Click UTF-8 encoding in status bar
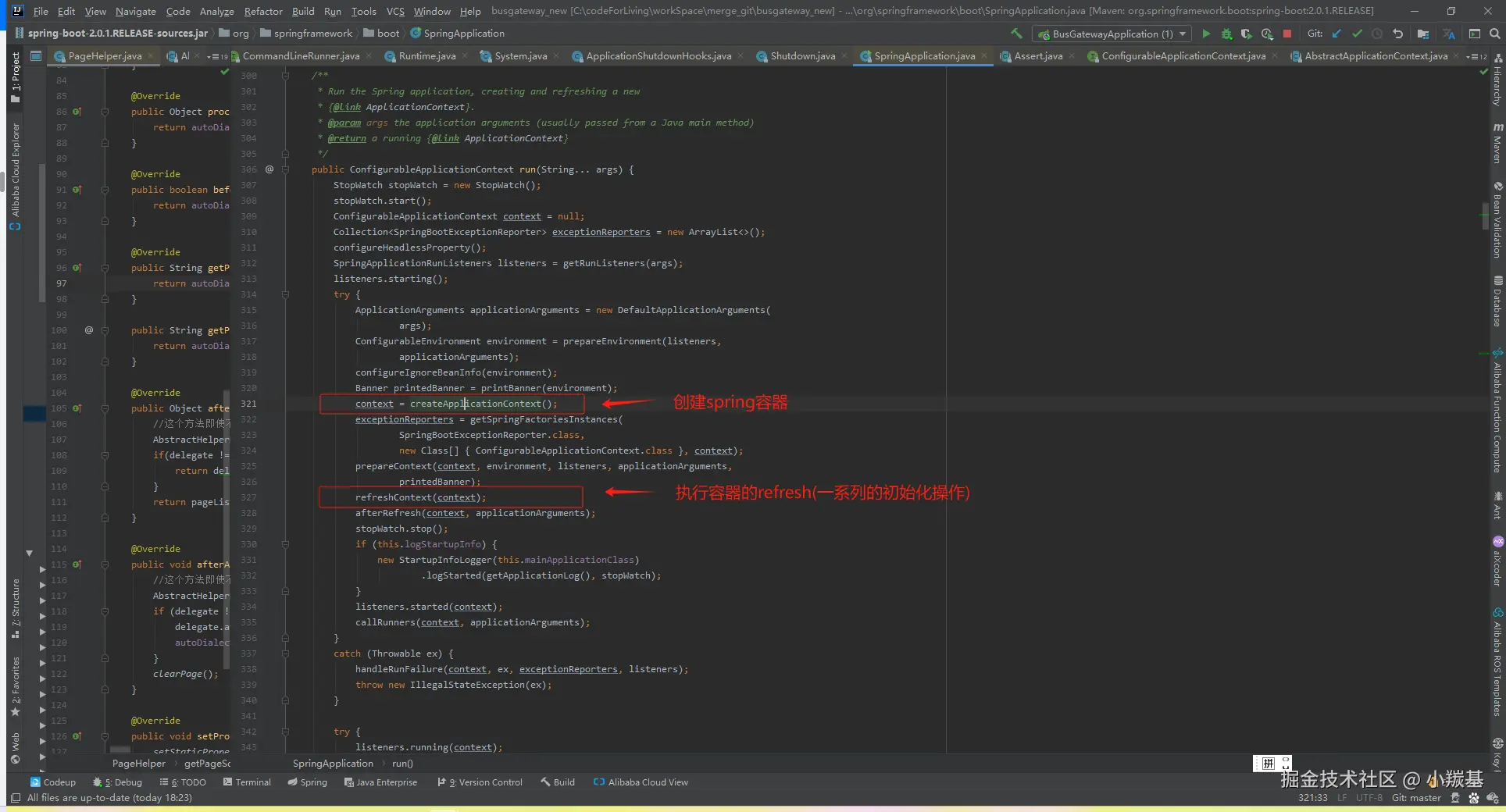 click(1369, 798)
